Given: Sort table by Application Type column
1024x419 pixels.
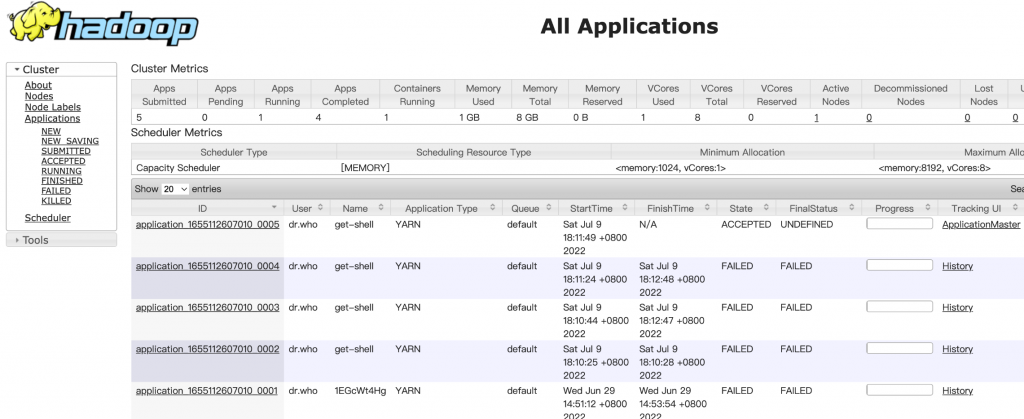Looking at the screenshot, I should coord(446,208).
